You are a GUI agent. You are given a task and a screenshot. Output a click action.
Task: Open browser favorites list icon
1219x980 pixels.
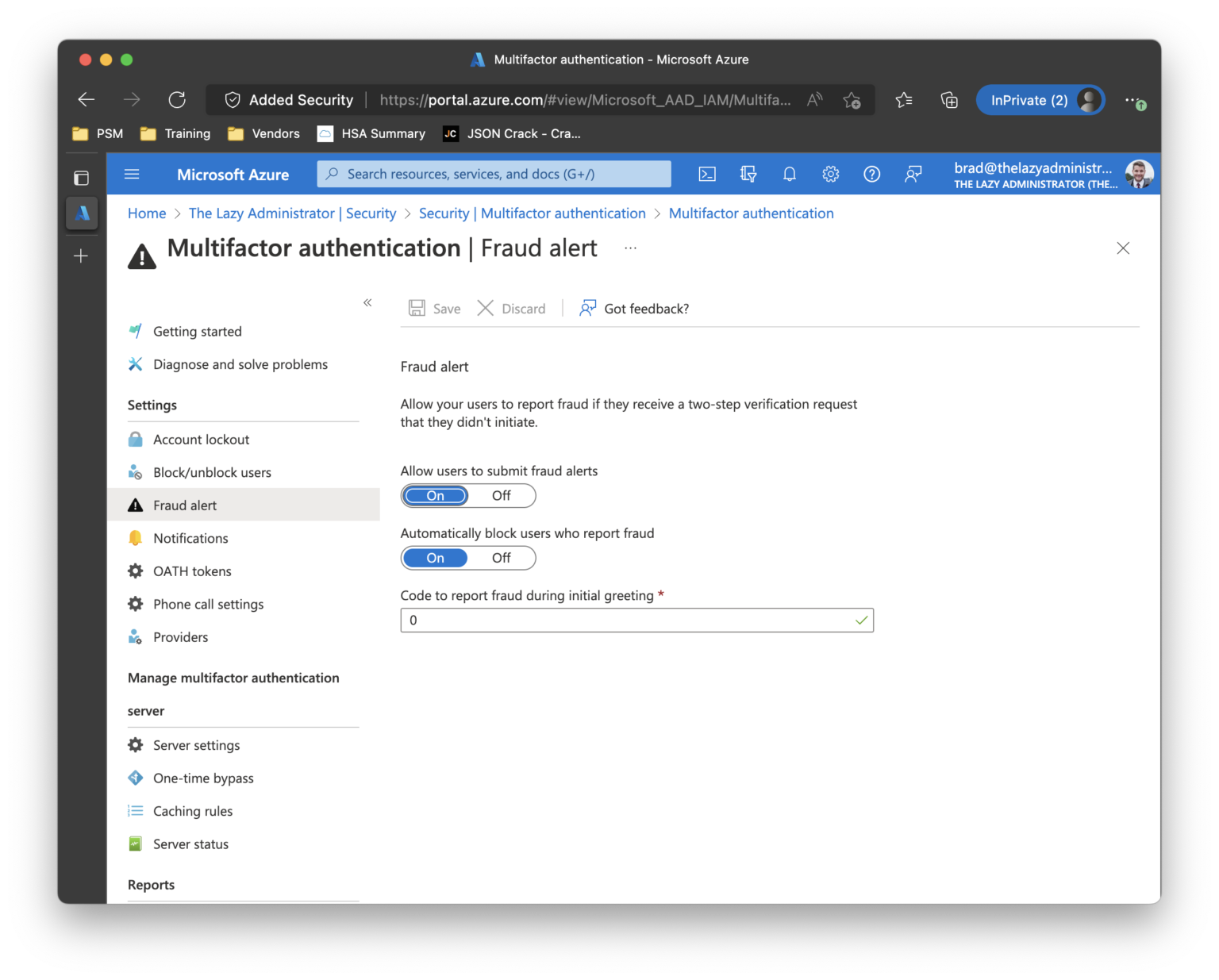click(904, 100)
